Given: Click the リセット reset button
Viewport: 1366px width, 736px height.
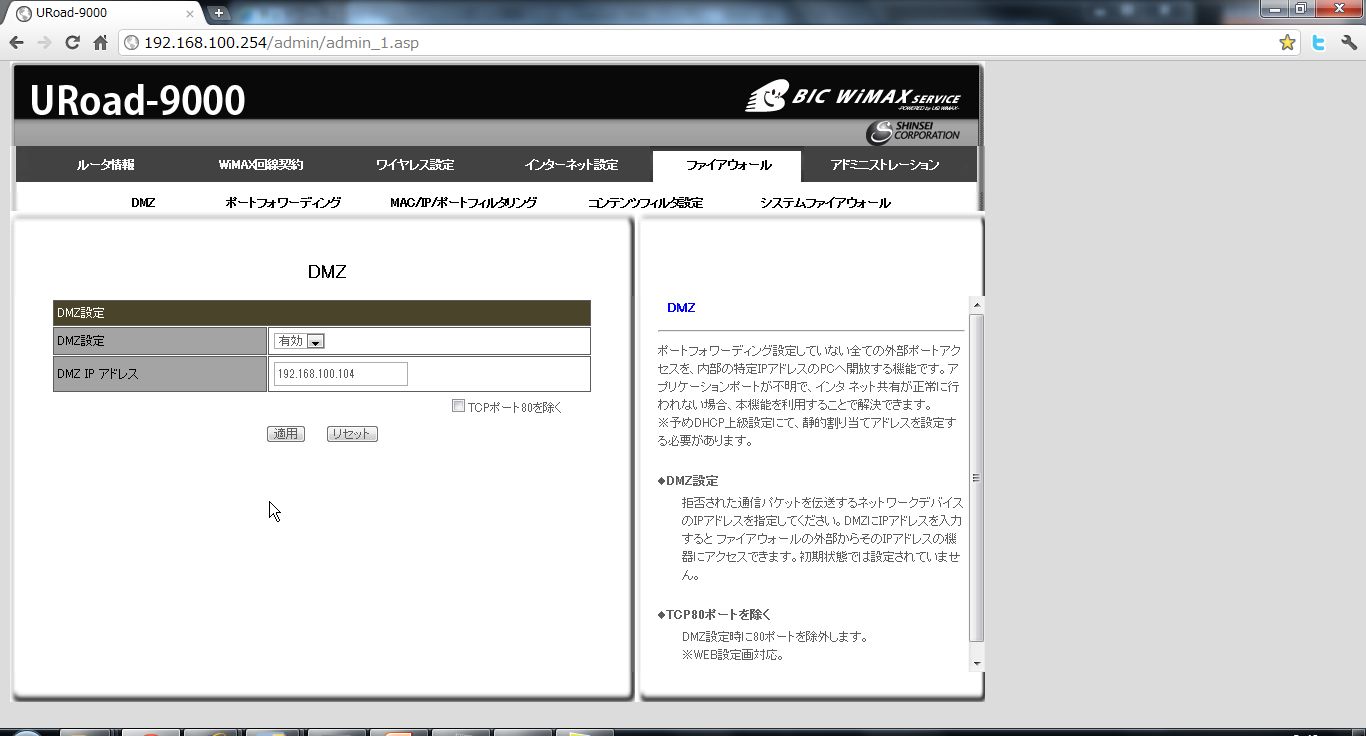Looking at the screenshot, I should (352, 434).
